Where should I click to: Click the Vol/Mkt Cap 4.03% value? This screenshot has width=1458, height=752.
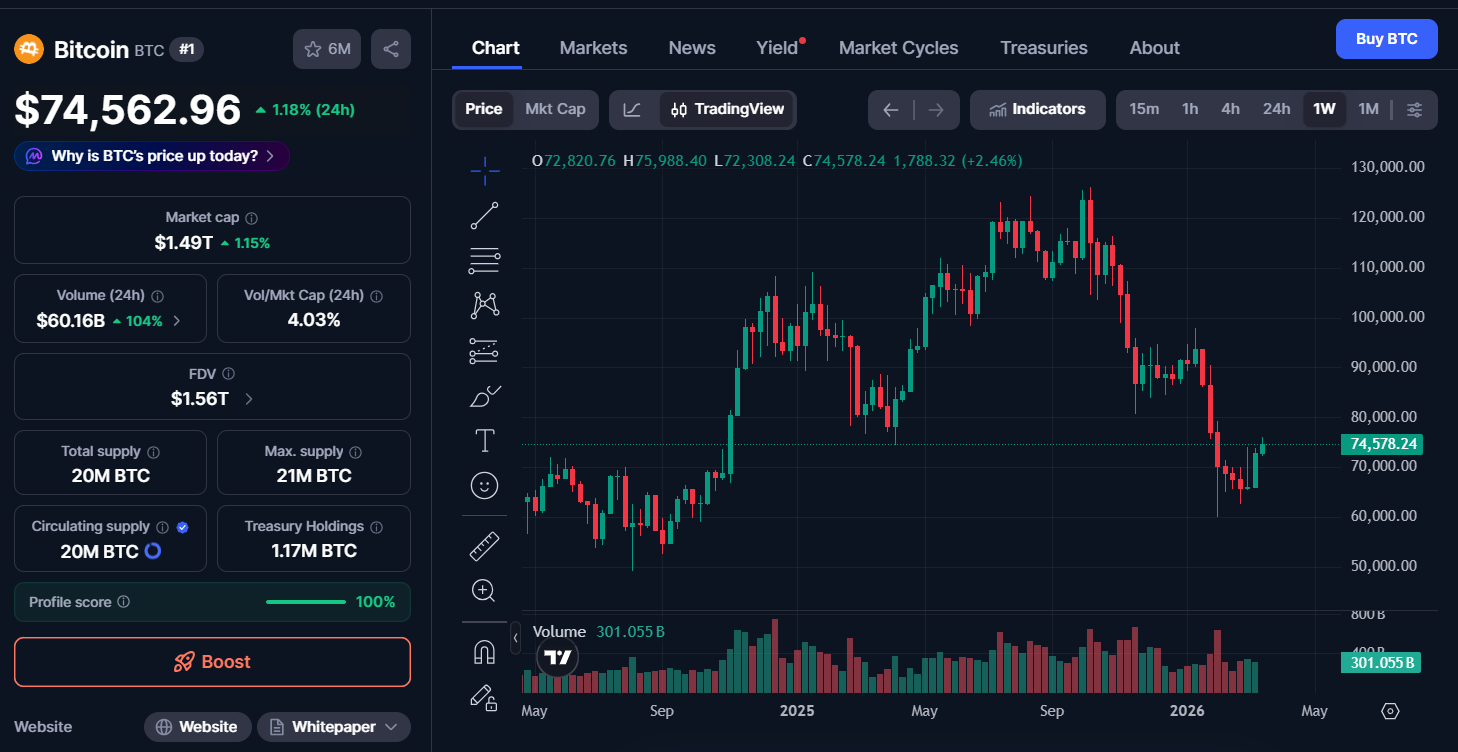[x=314, y=320]
